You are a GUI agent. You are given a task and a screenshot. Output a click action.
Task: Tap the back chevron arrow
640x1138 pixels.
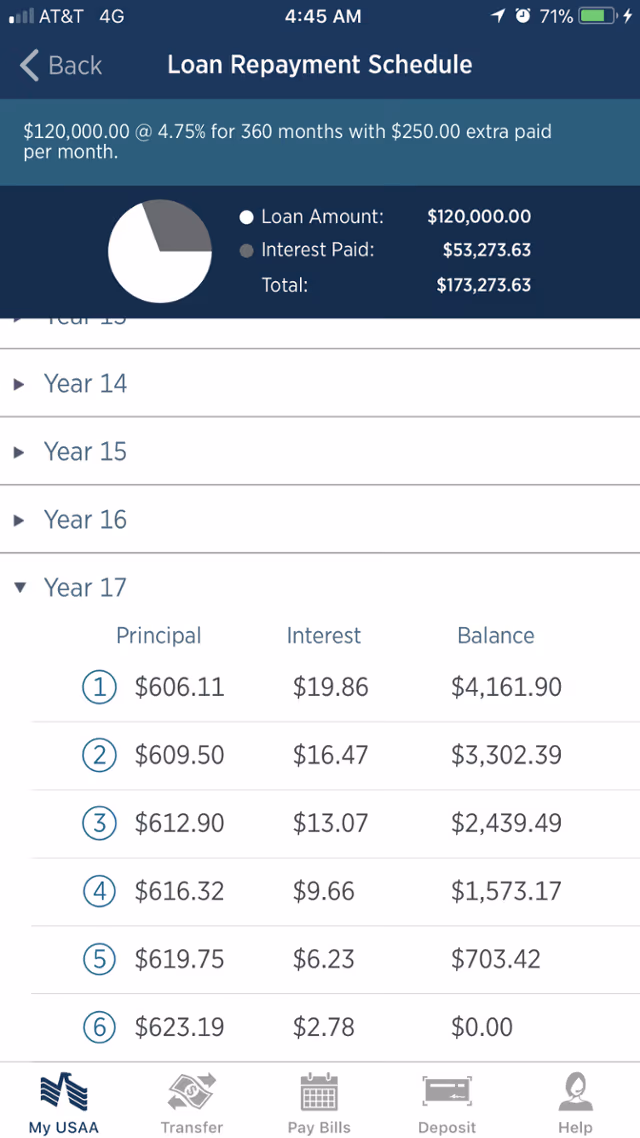[x=29, y=65]
